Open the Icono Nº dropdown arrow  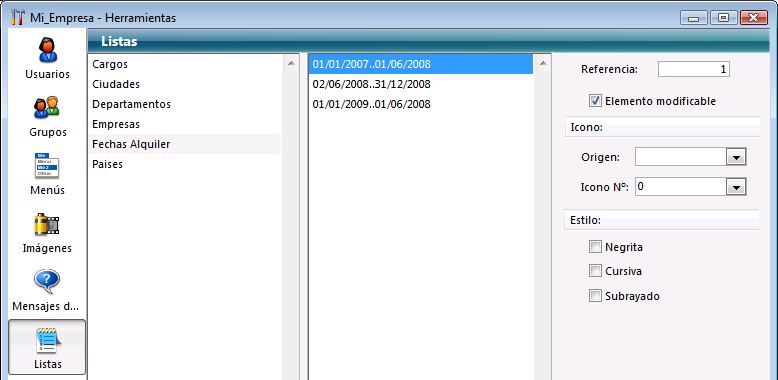point(736,188)
